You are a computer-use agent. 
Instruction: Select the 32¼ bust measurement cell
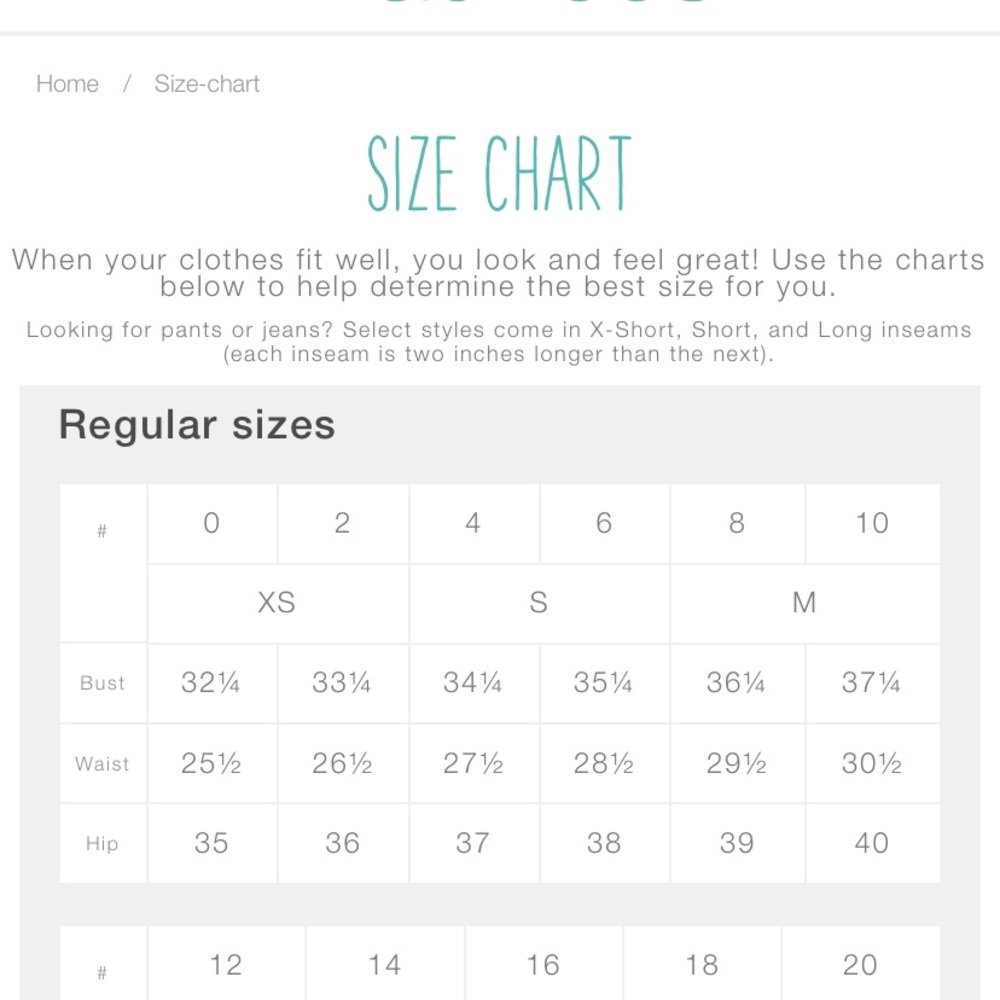click(x=212, y=684)
